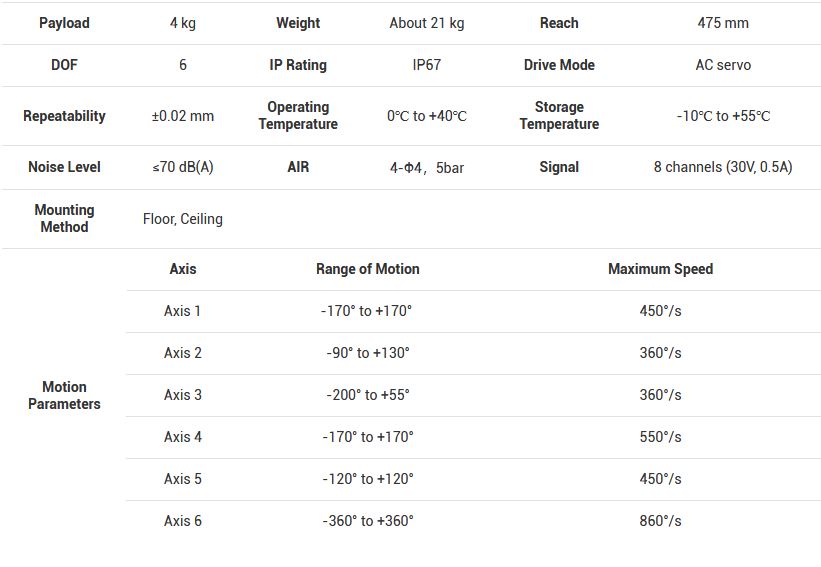Click the 'About 21 kg' weight value
The image size is (821, 567).
point(427,23)
